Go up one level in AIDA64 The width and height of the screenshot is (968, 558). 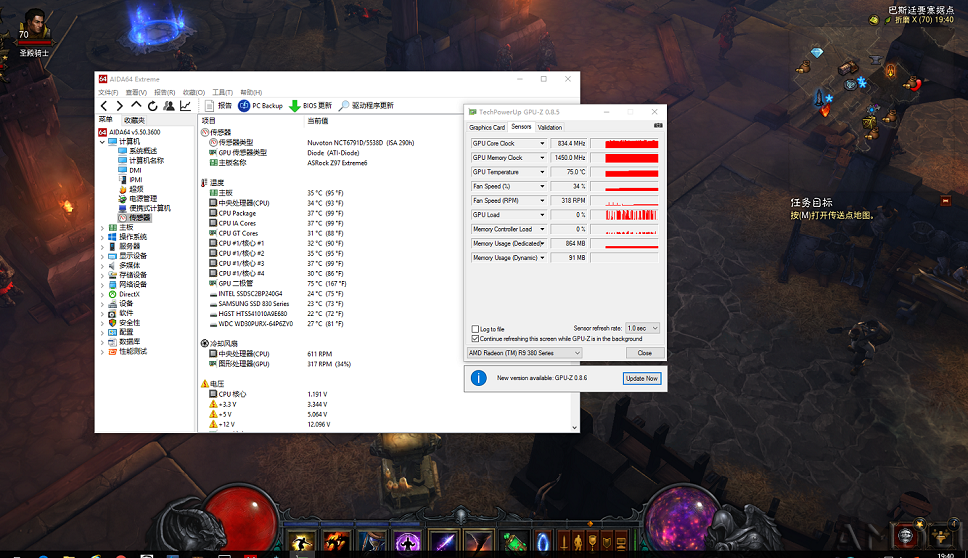(x=136, y=106)
